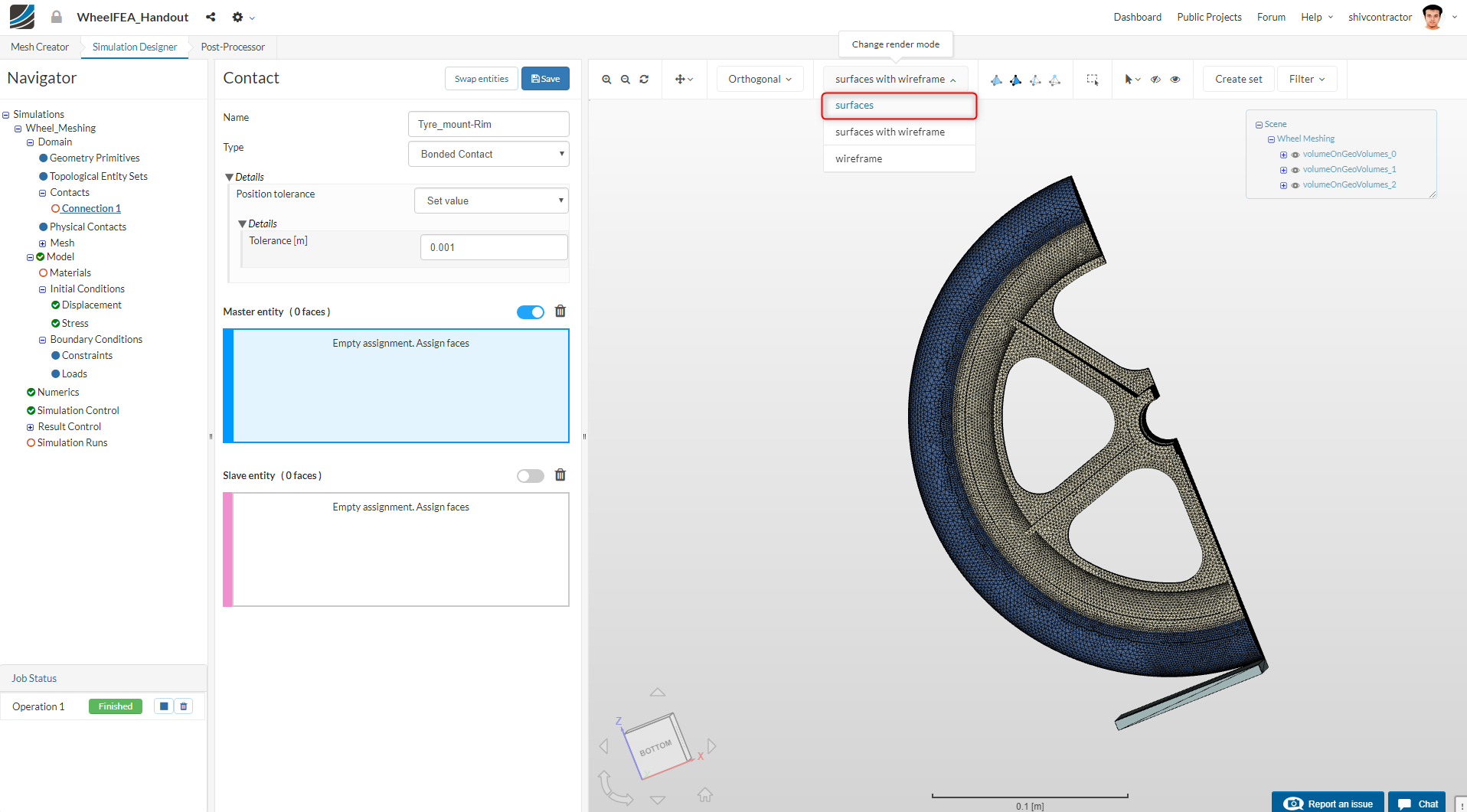Delete Operation 1 using its trash icon
This screenshot has height=812, width=1467.
184,706
